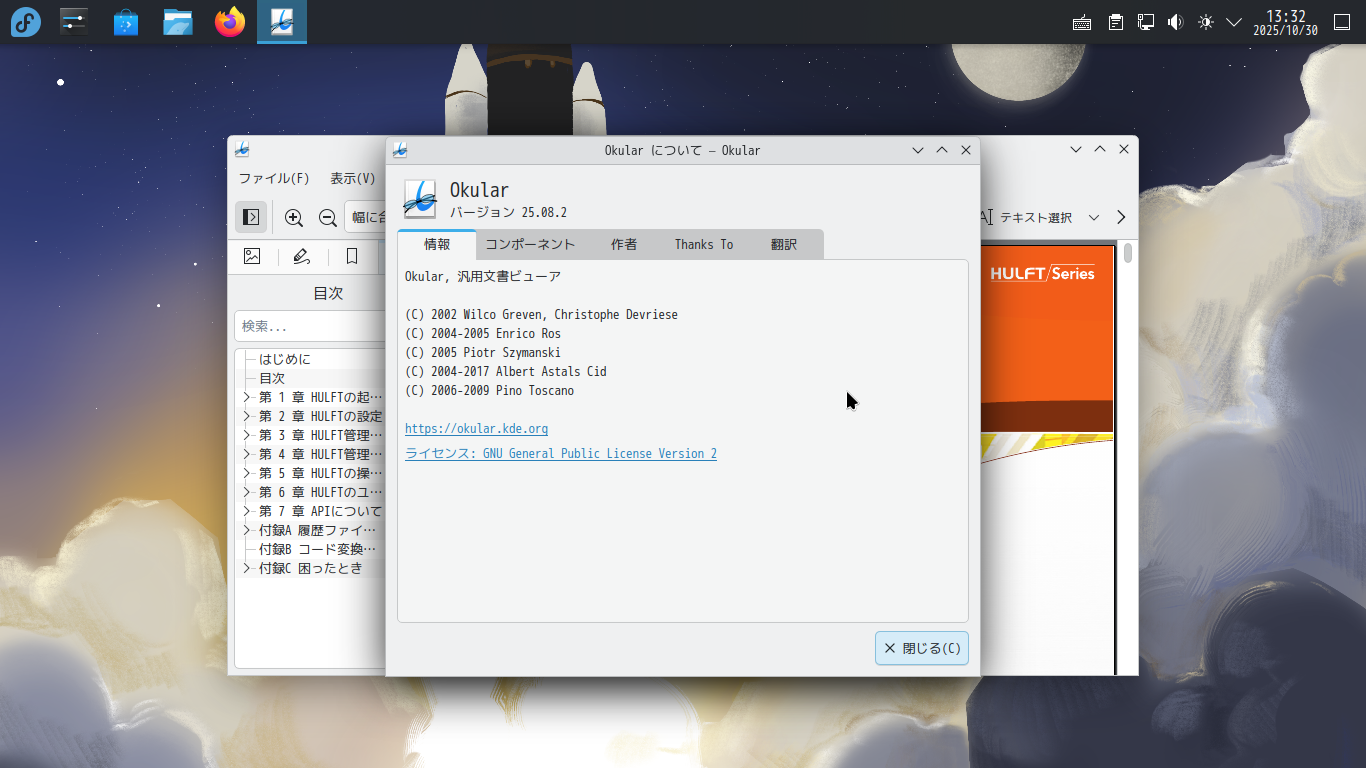Open the clock showing 13:32
This screenshot has height=768, width=1366.
1285,22
